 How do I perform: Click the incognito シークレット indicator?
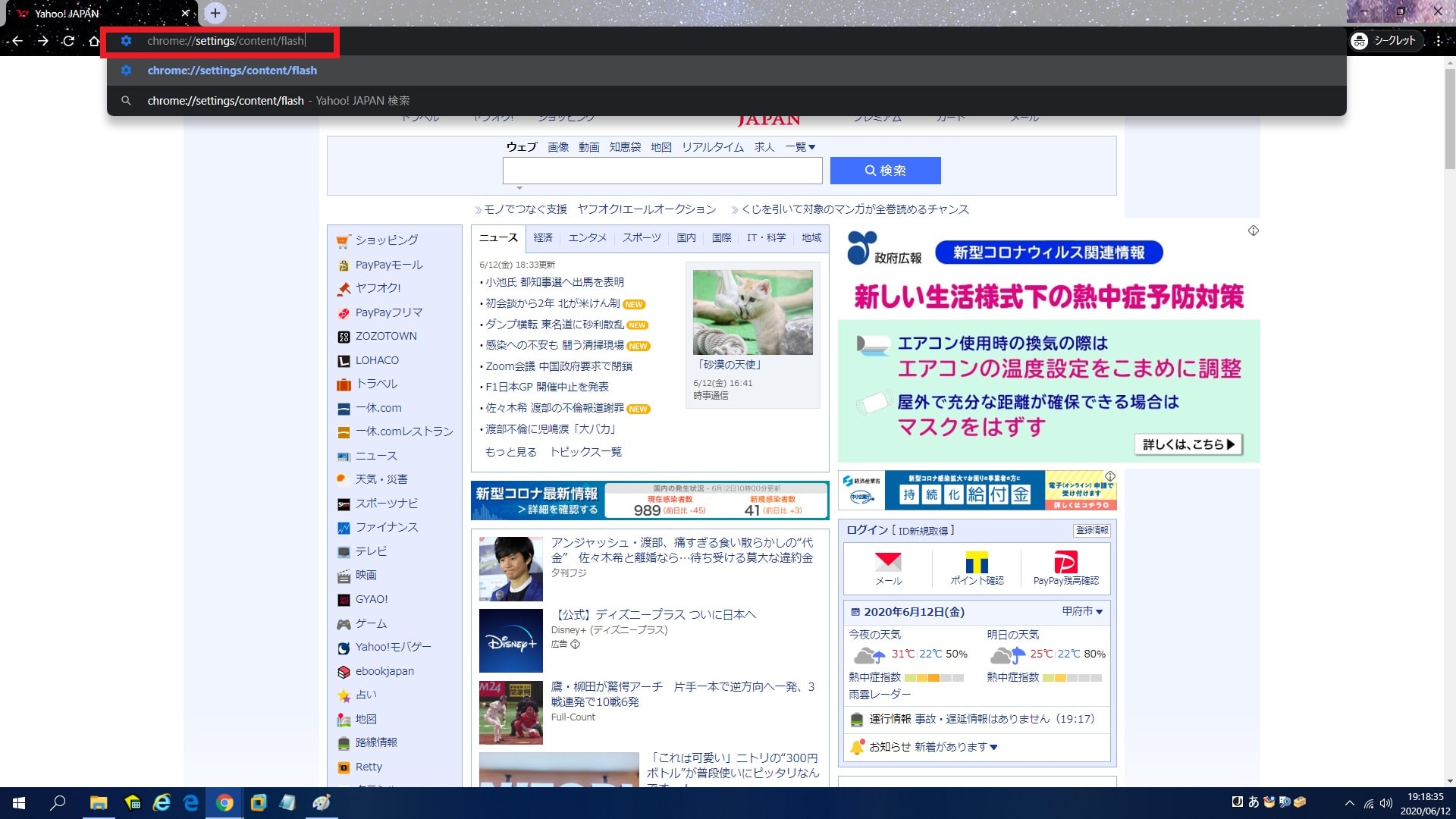[1386, 41]
